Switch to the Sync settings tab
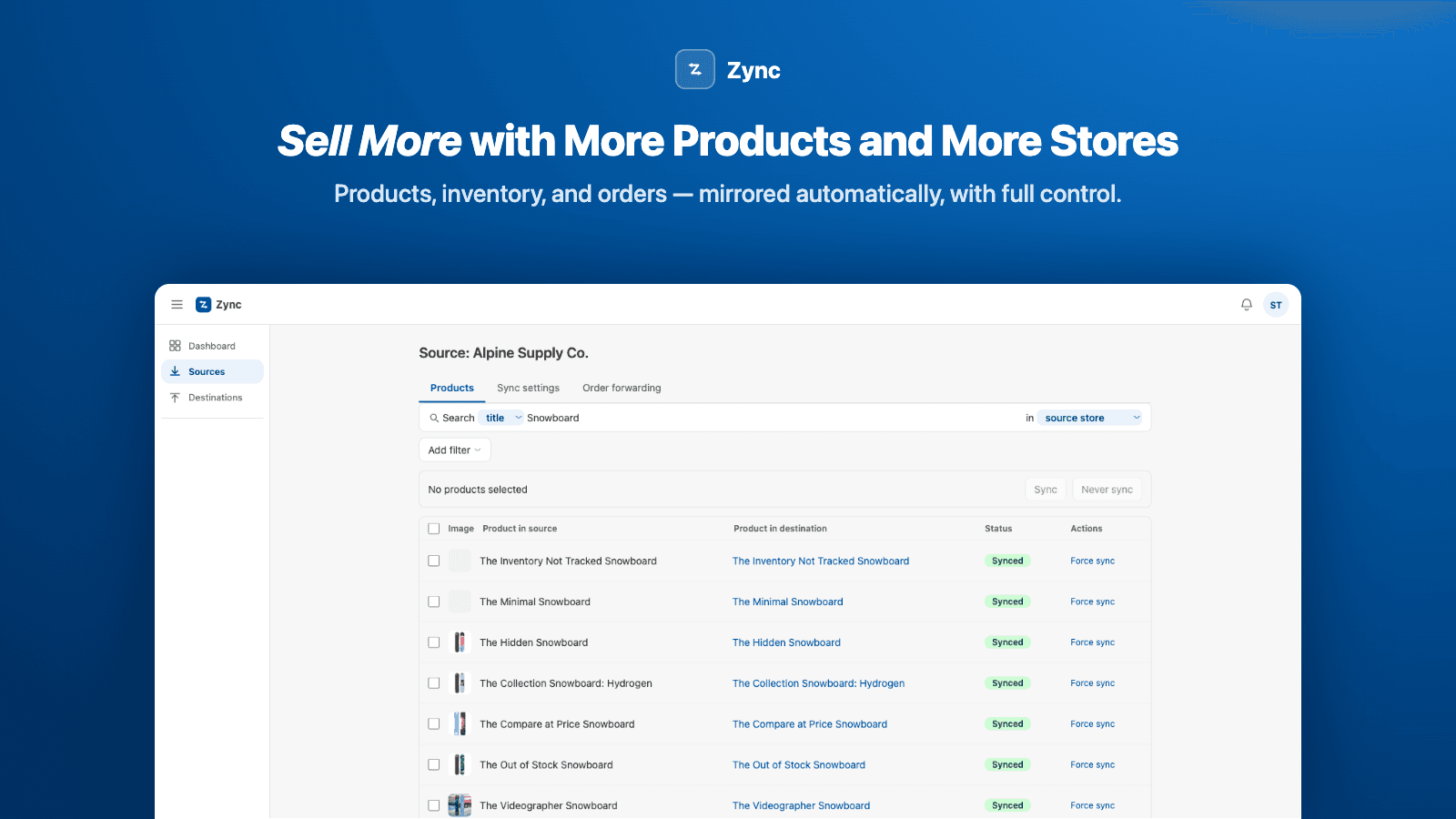This screenshot has height=819, width=1456. point(528,388)
